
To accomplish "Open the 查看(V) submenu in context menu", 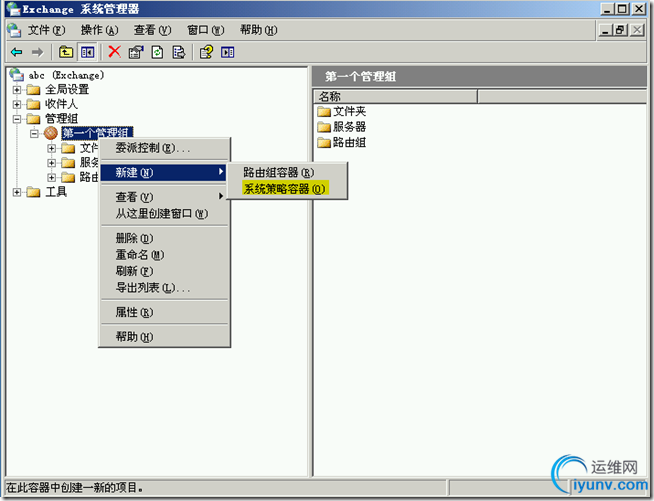I will (x=164, y=197).
